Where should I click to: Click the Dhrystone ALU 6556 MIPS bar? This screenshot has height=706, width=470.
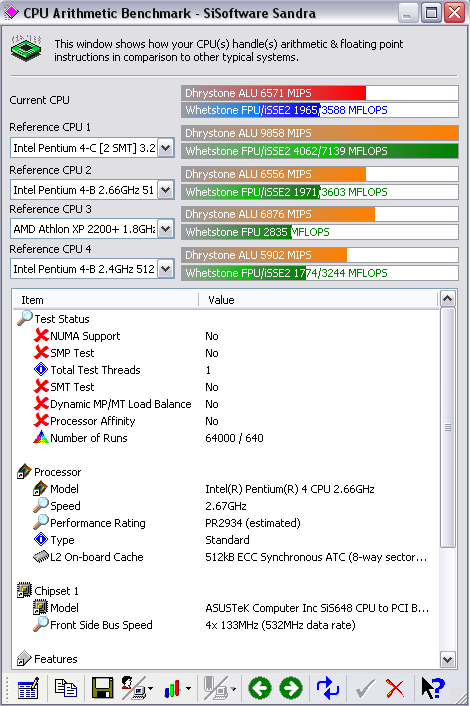320,174
